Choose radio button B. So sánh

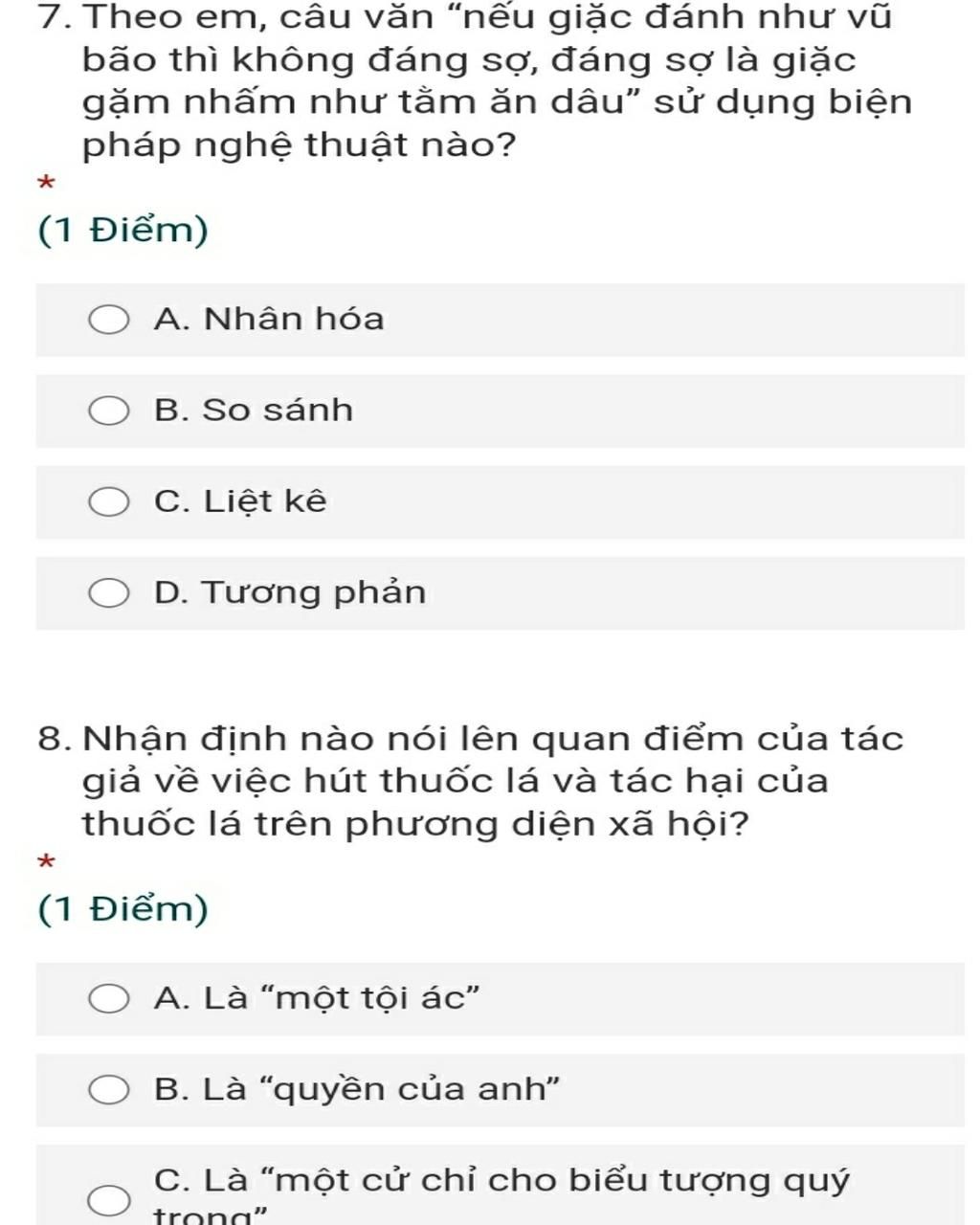(x=108, y=412)
